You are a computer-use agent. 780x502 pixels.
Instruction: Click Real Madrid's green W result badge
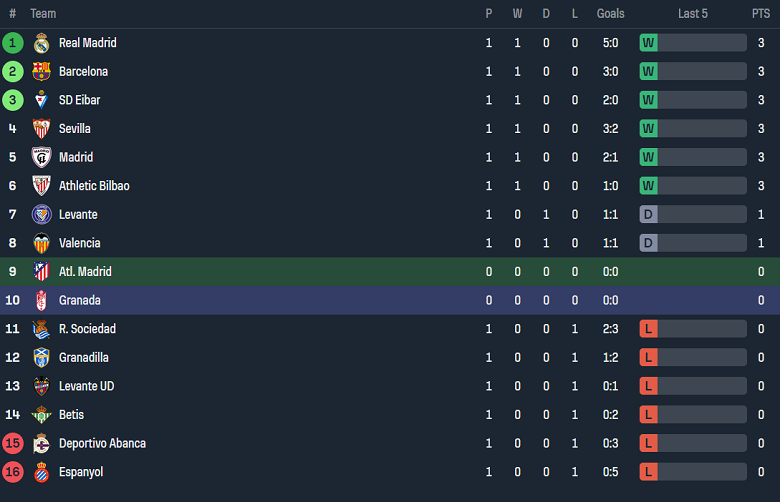(x=648, y=43)
